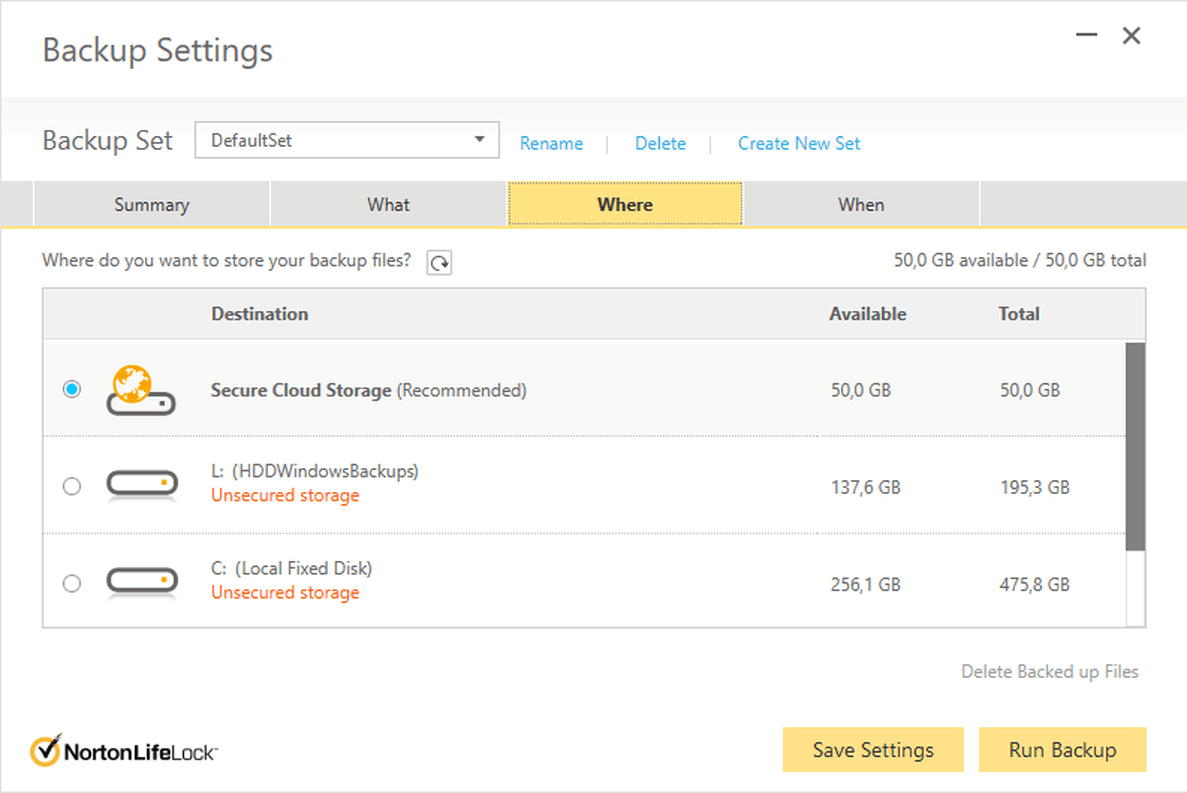
Task: Choose the L: drive radio button
Action: [72, 486]
